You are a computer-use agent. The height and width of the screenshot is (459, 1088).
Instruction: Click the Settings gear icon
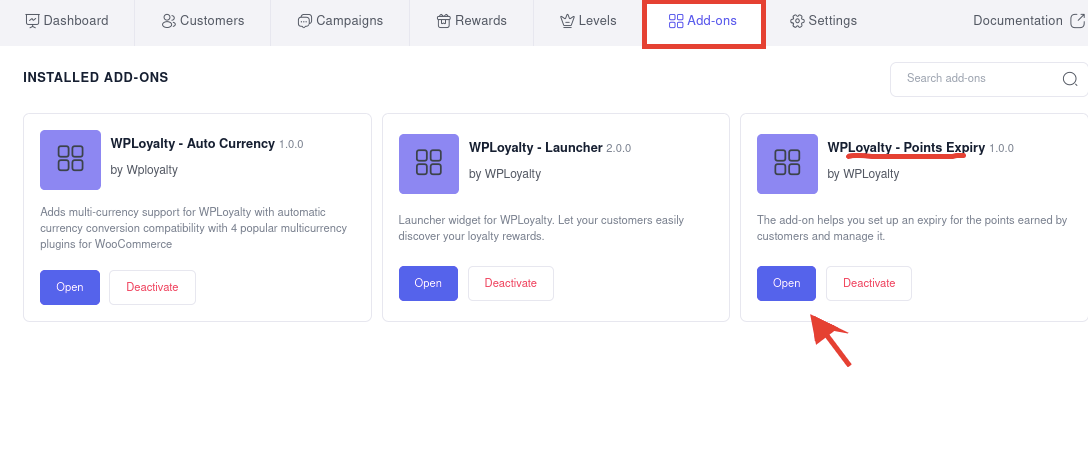point(797,21)
